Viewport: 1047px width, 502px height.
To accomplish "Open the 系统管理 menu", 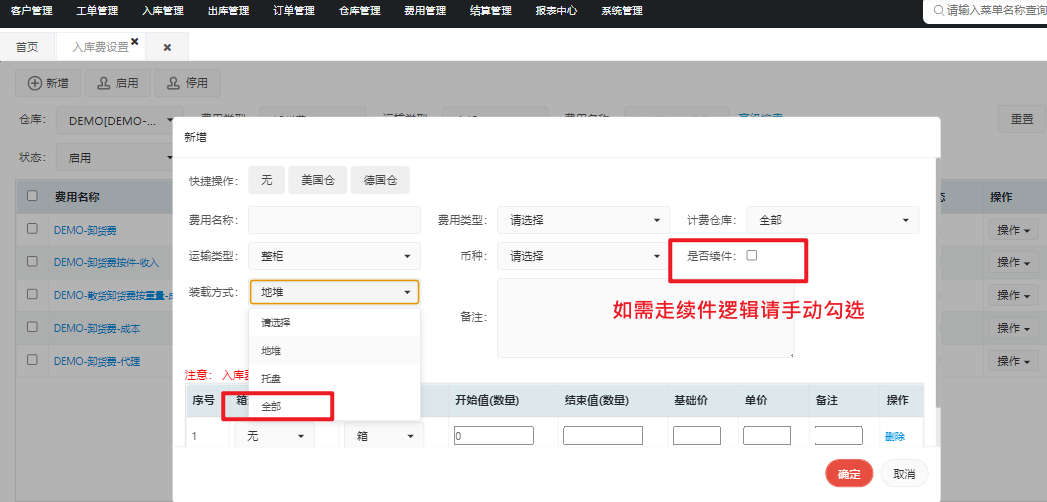I will click(x=622, y=11).
